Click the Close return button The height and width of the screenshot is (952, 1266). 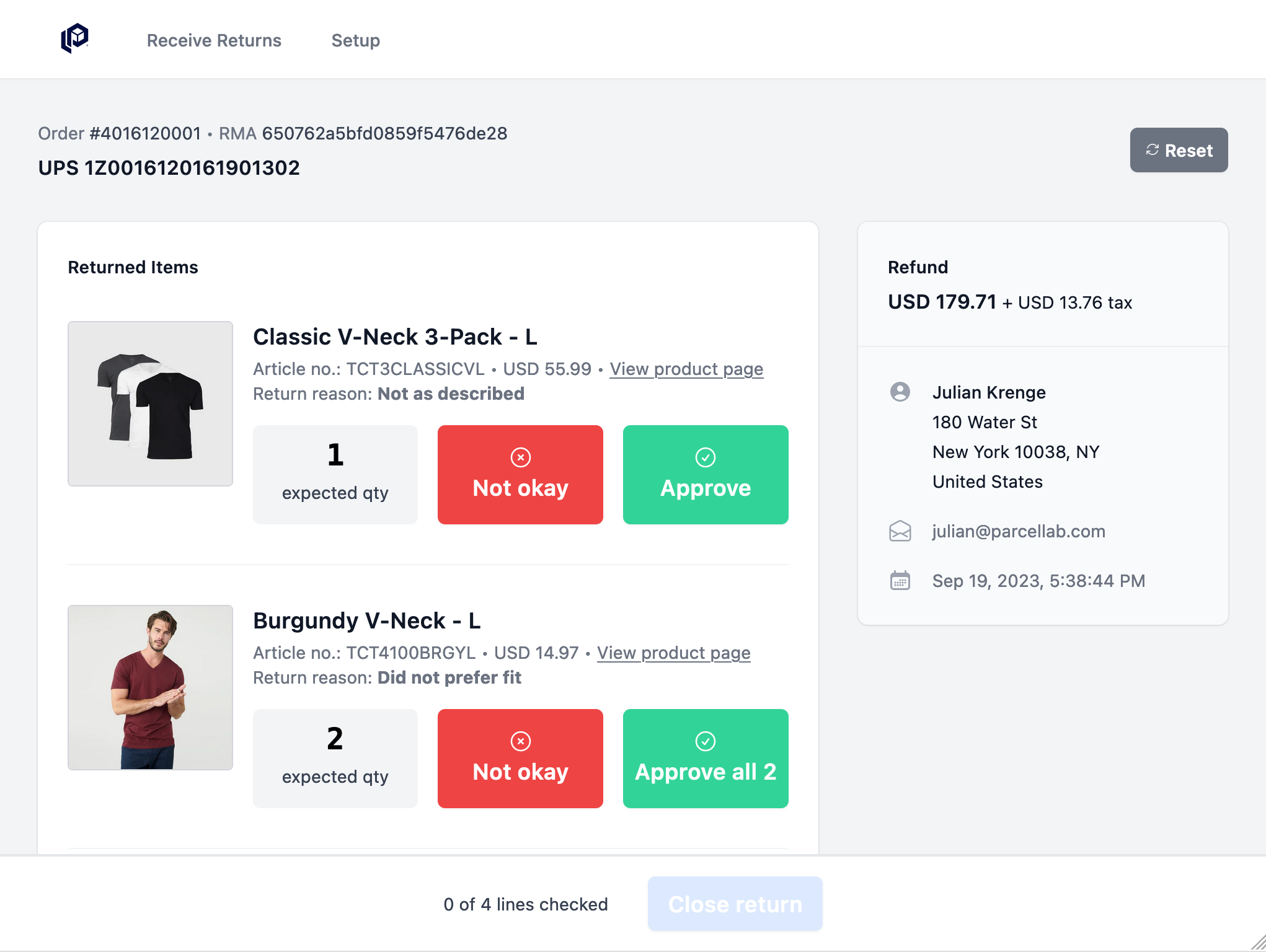734,904
